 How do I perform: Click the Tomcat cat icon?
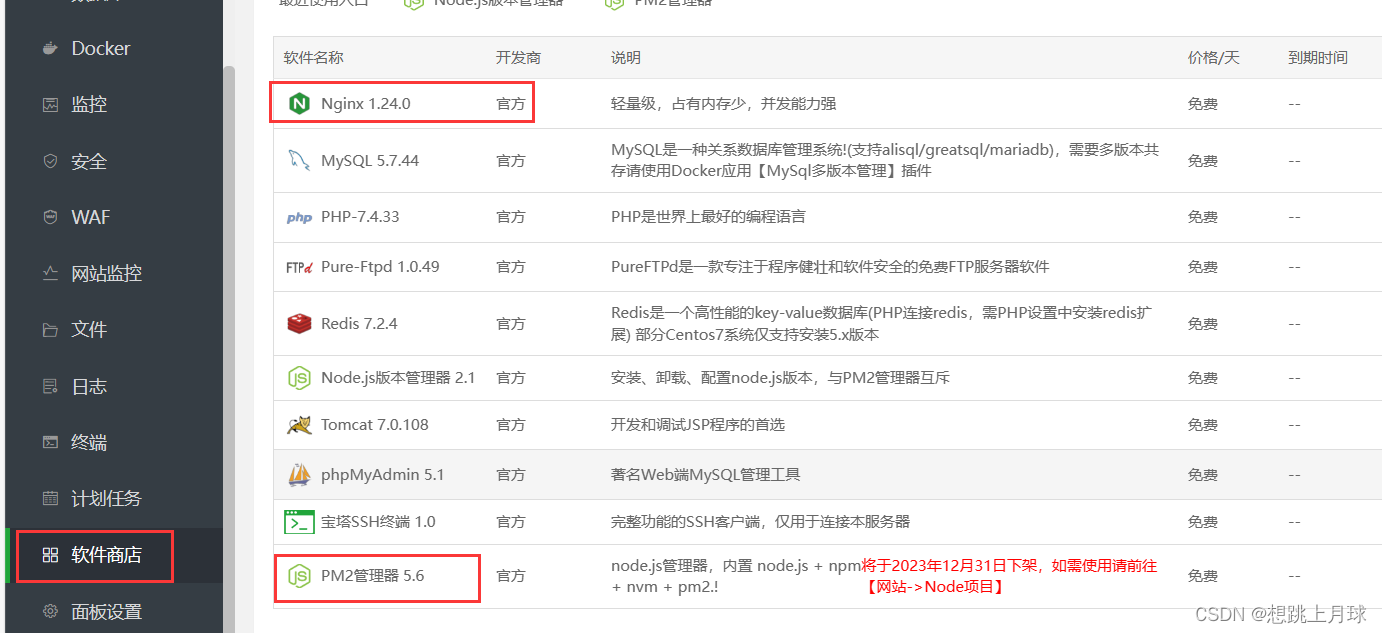(x=300, y=424)
